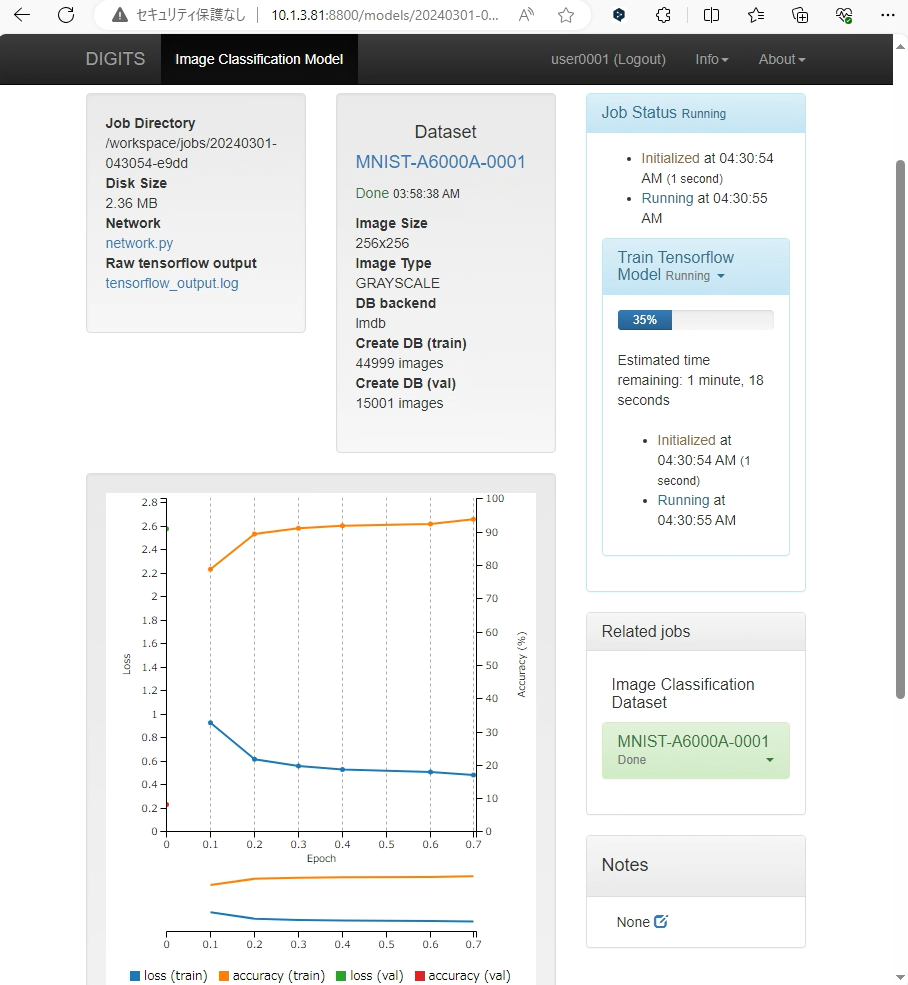Select Image Classification Model navbar tab
The height and width of the screenshot is (985, 908).
[259, 59]
